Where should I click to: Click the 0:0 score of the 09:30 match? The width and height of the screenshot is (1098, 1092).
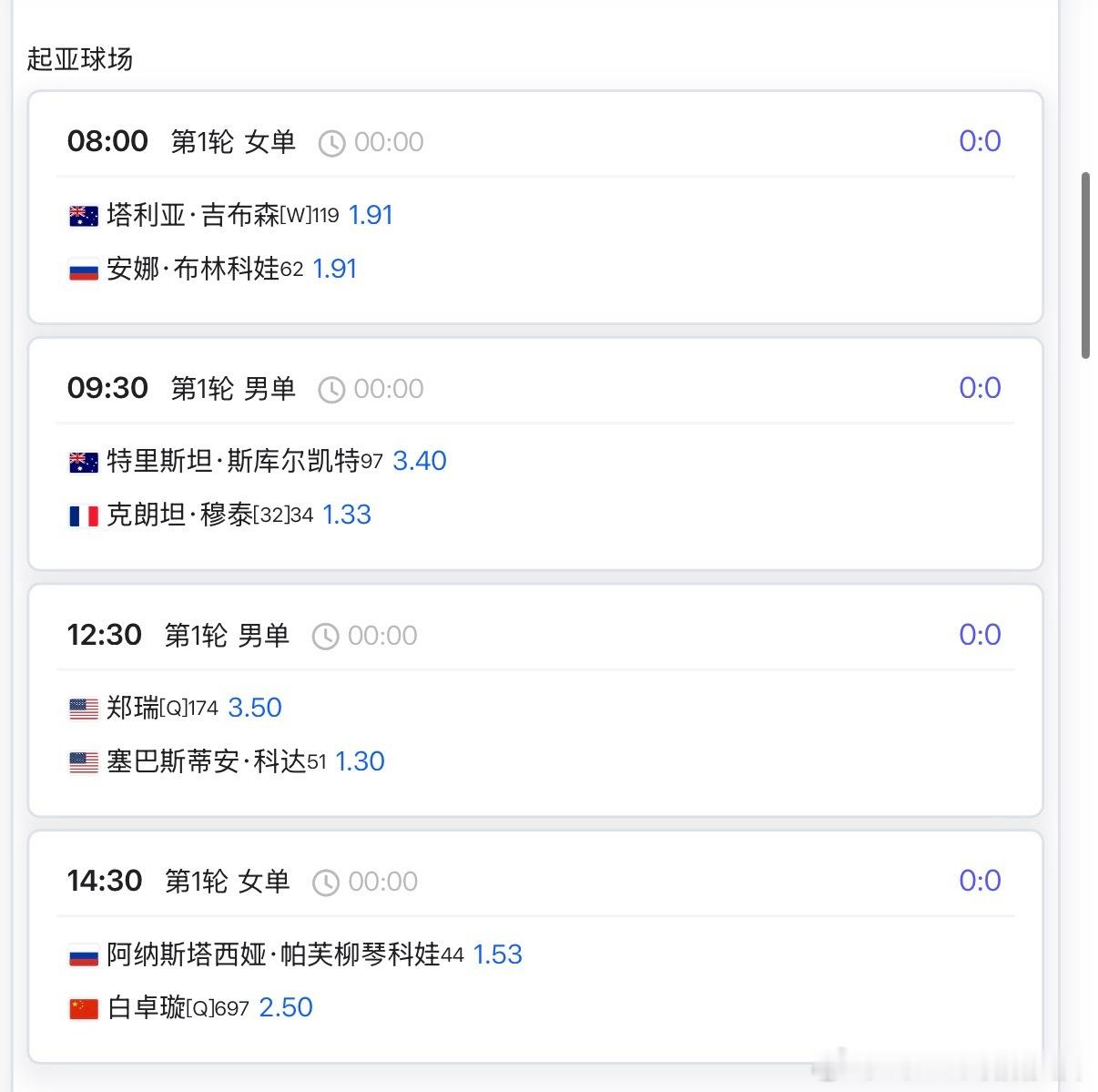tap(979, 388)
